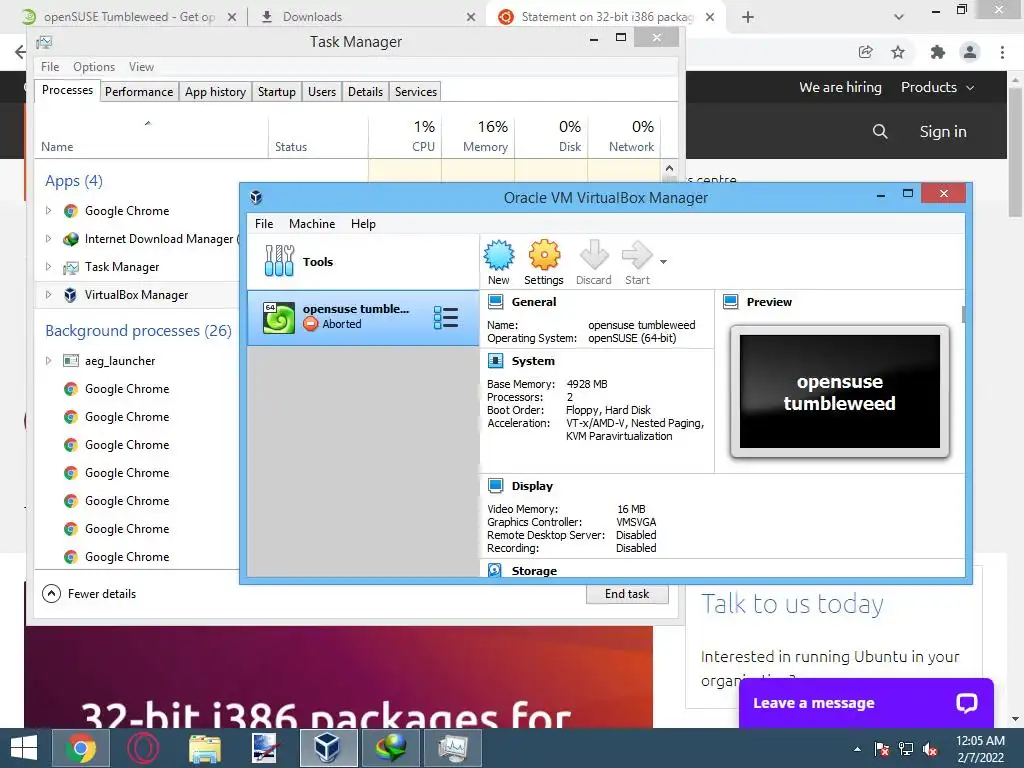Open Products dropdown on Ubuntu site

pyautogui.click(x=937, y=87)
